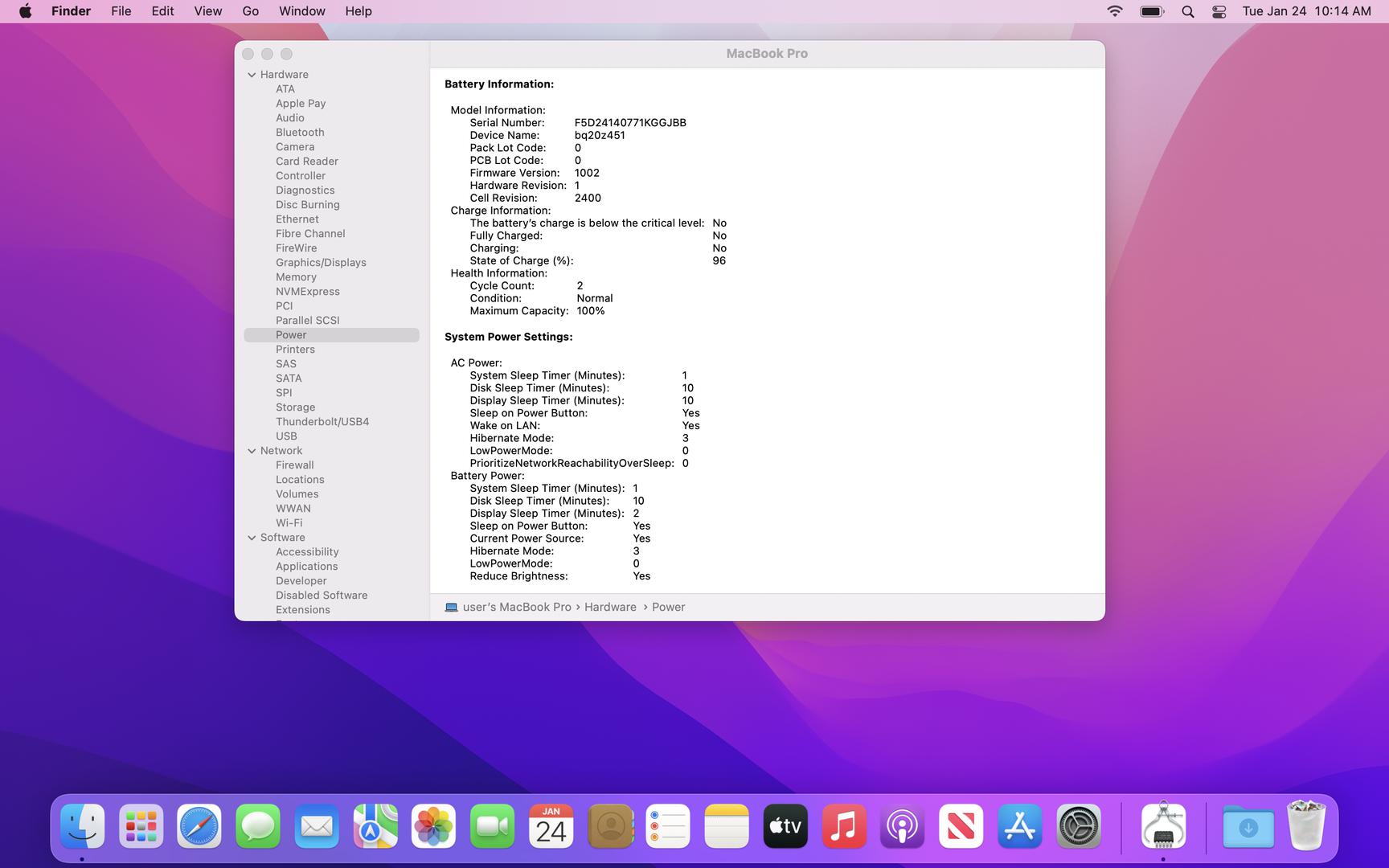The image size is (1389, 868).
Task: Open the File menu
Action: 121,11
